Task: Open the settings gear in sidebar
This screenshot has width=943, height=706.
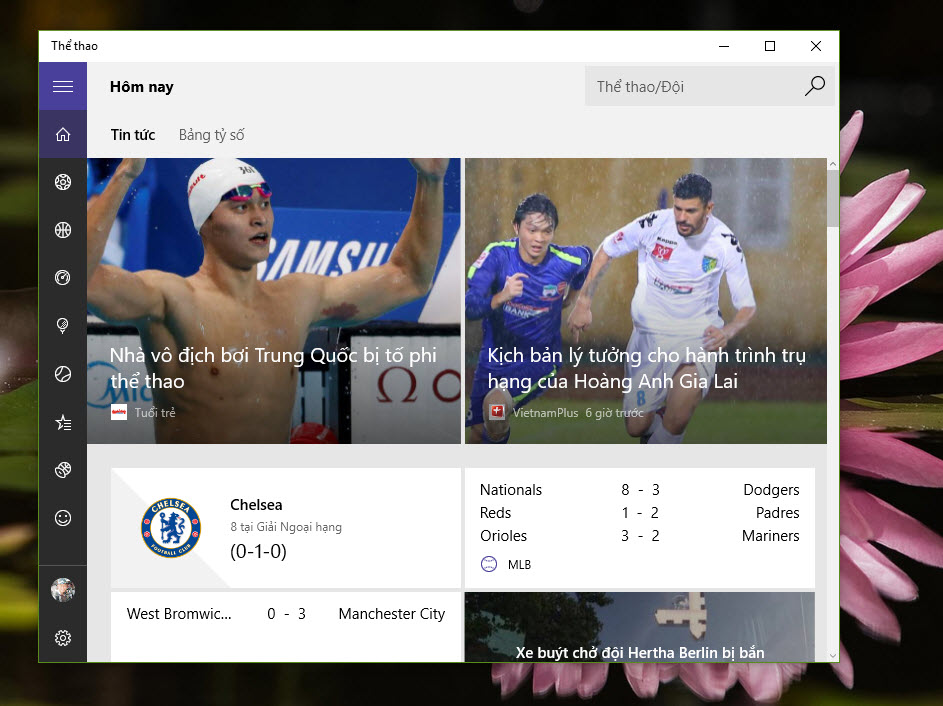Action: click(x=63, y=637)
